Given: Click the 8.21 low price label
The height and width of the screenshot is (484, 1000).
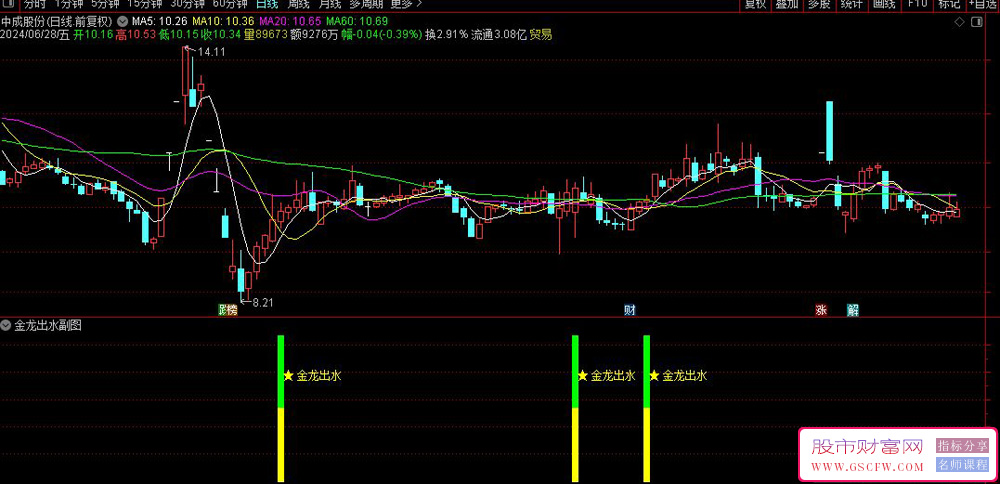Looking at the screenshot, I should 263,302.
